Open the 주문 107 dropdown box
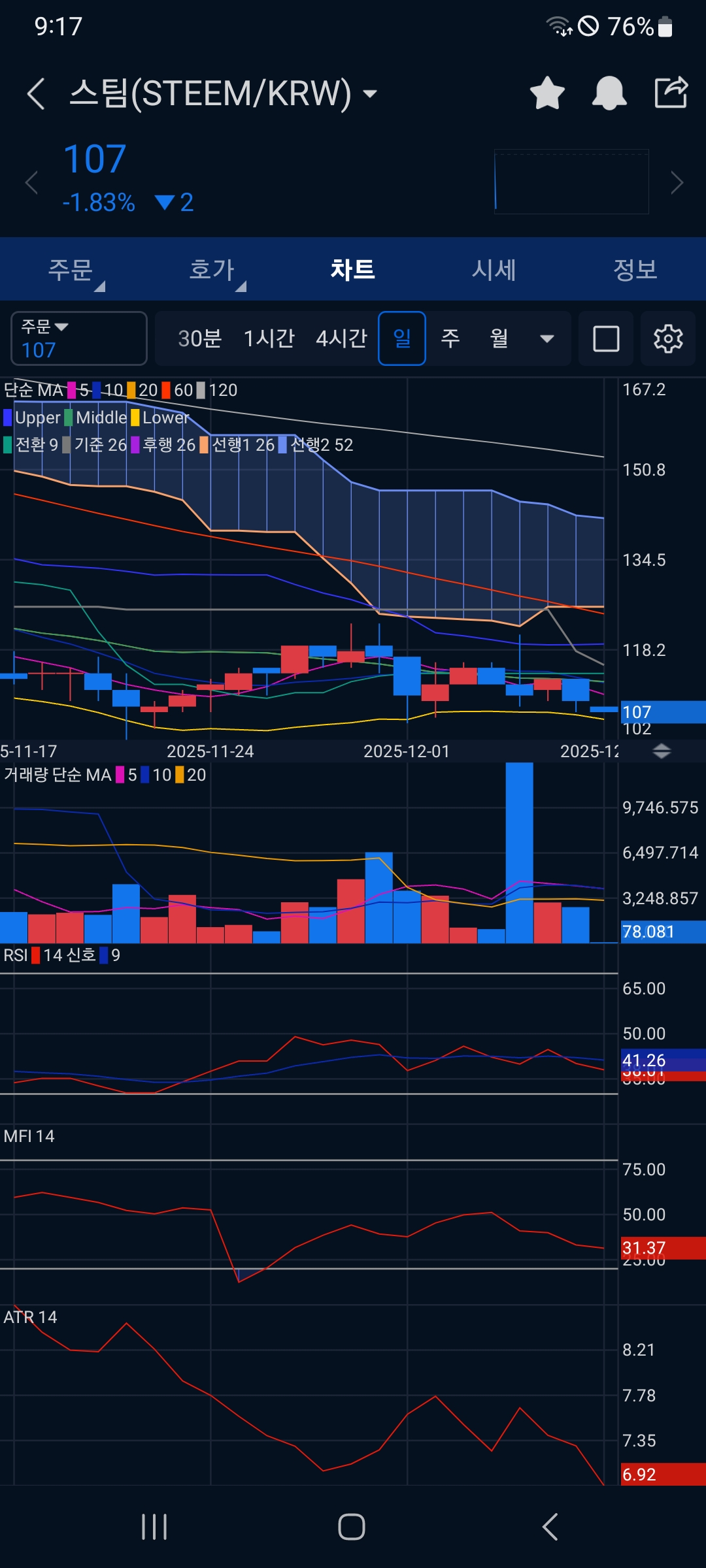 (79, 338)
